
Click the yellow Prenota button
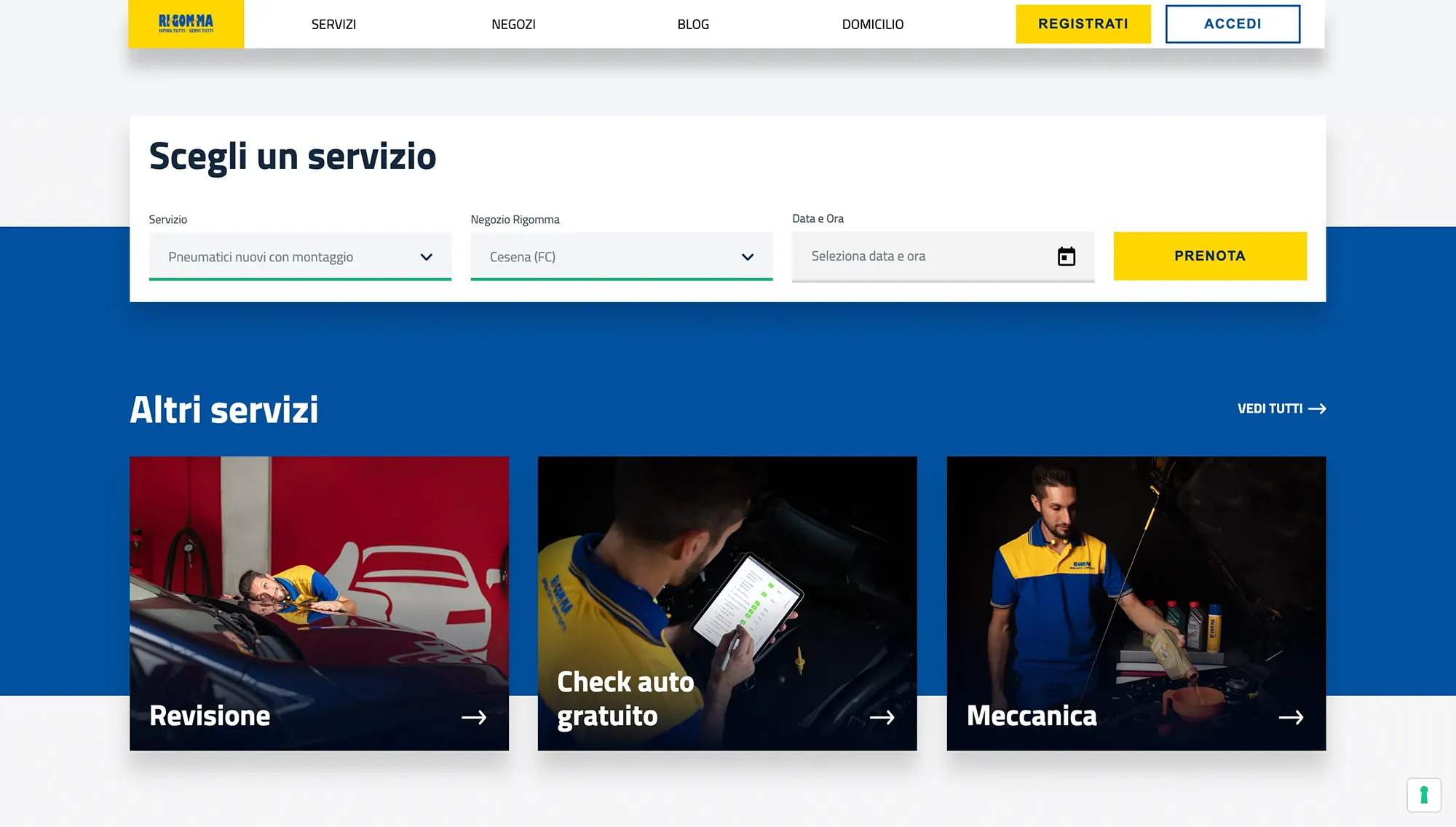pos(1210,256)
